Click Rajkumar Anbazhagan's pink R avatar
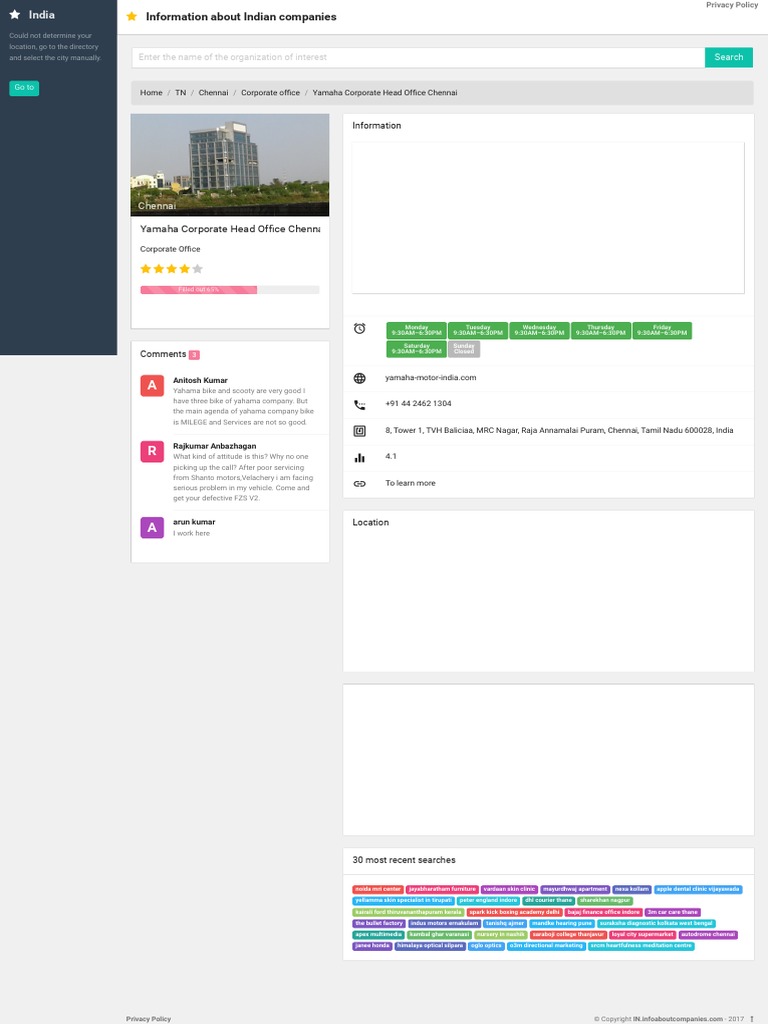The image size is (768, 1024). click(152, 451)
